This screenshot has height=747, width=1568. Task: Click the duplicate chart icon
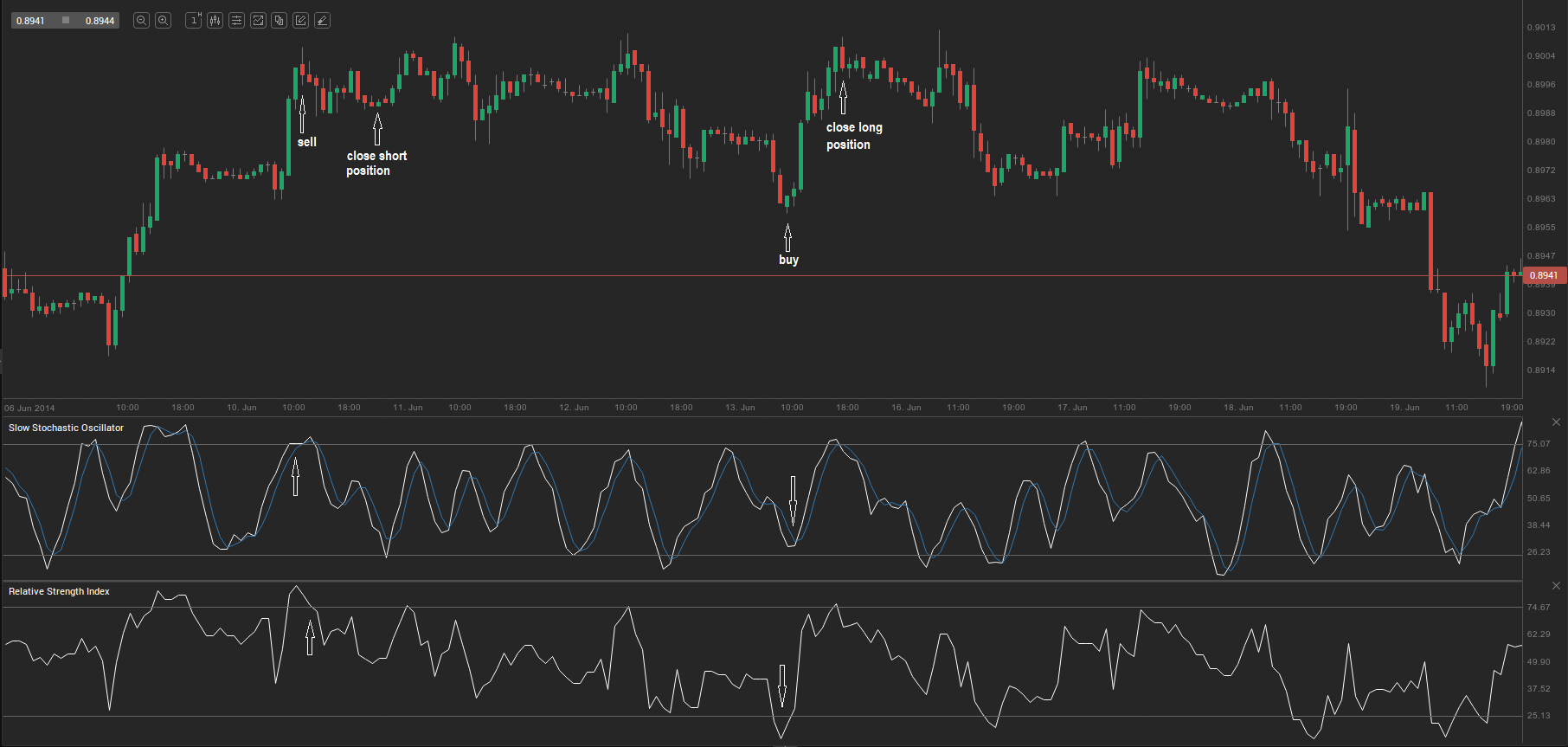coord(279,20)
